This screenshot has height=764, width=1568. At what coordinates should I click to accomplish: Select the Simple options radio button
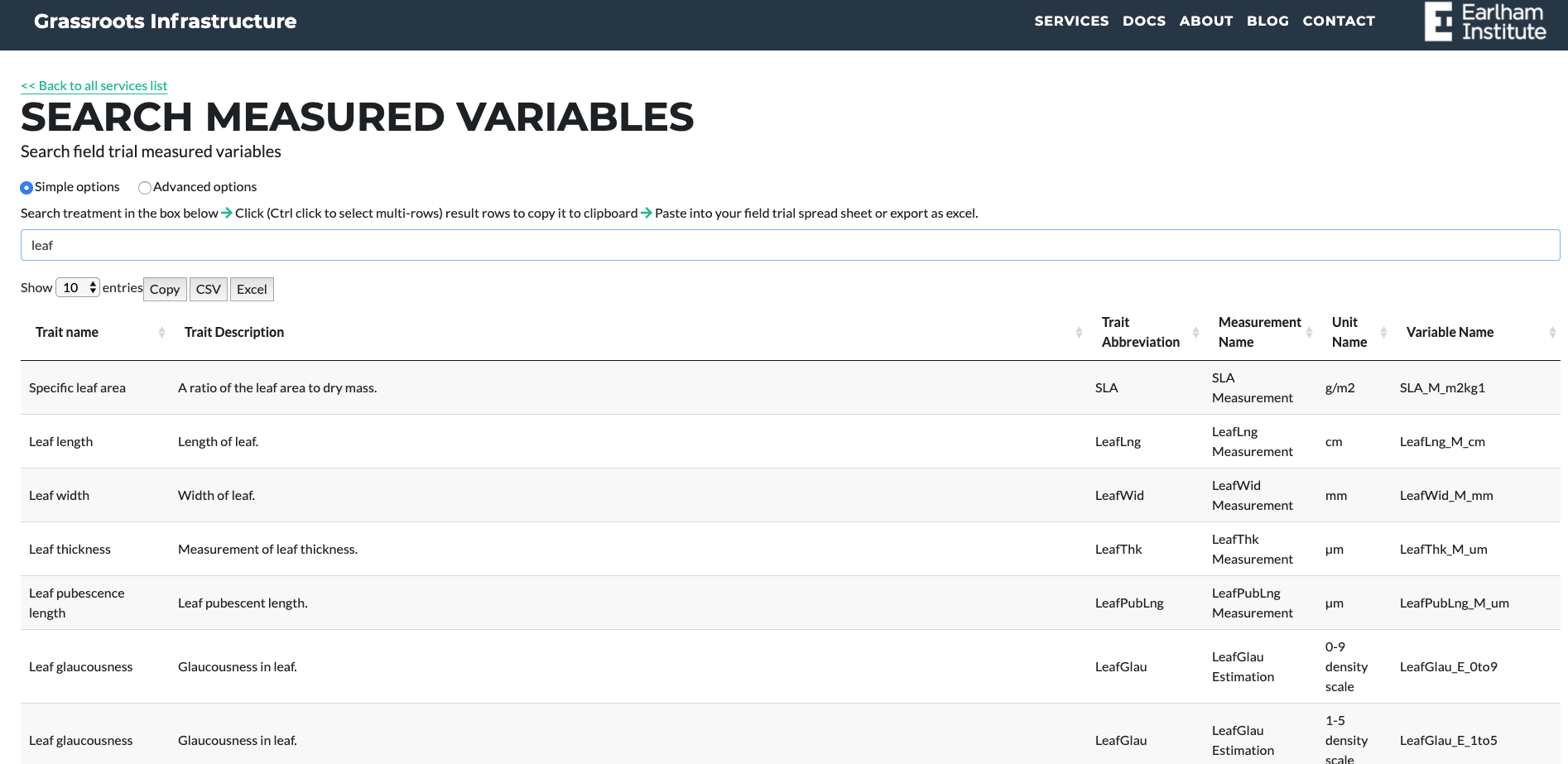click(x=26, y=187)
